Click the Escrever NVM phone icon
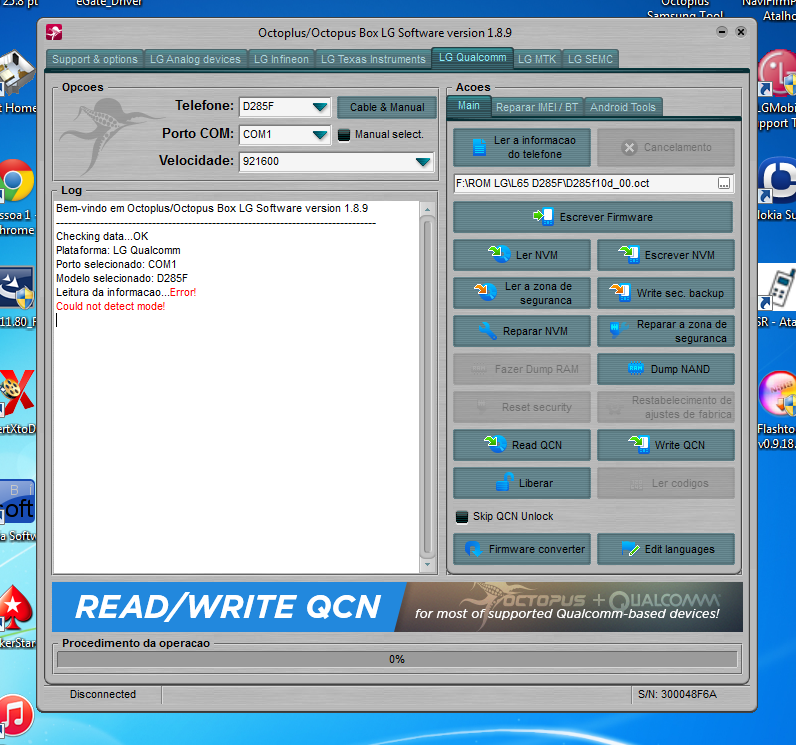Viewport: 796px width, 745px height. 628,254
